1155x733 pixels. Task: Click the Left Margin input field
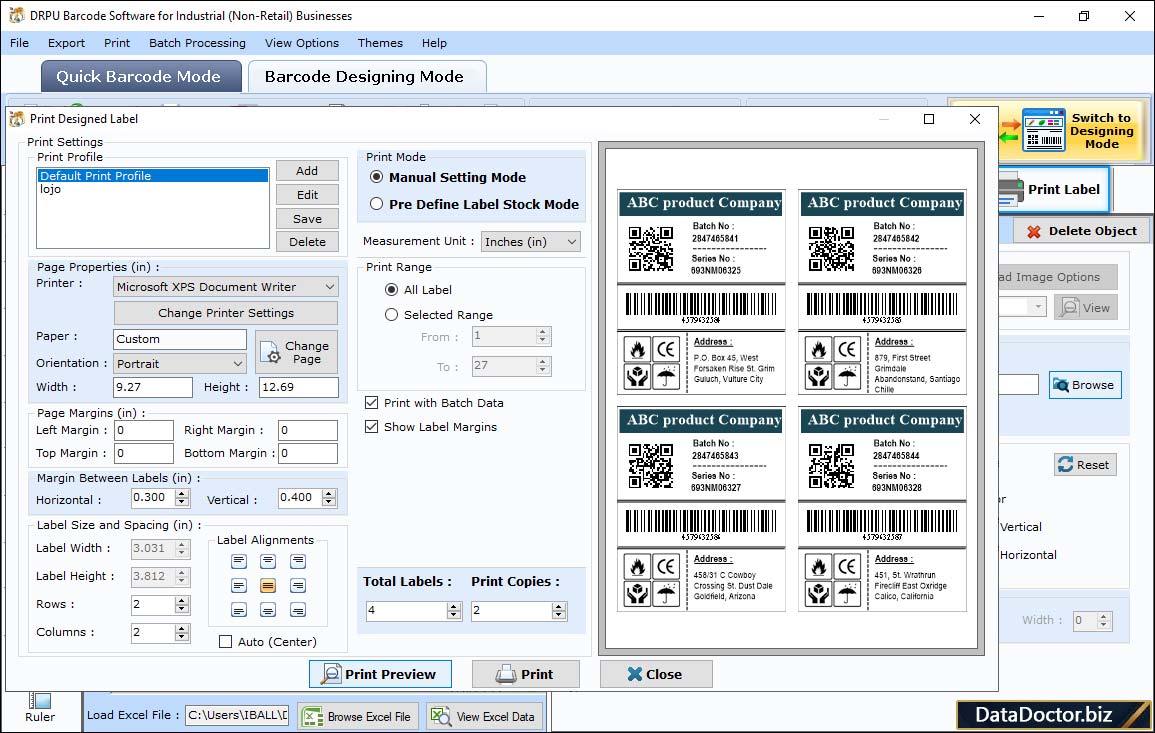click(144, 430)
